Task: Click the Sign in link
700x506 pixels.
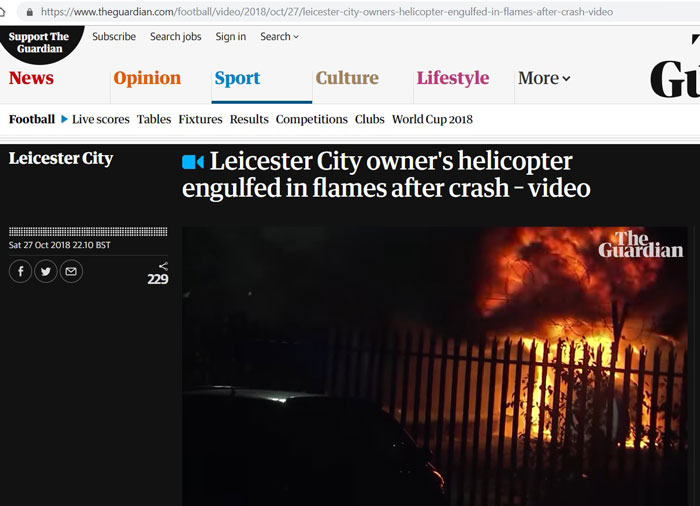Action: [x=231, y=37]
